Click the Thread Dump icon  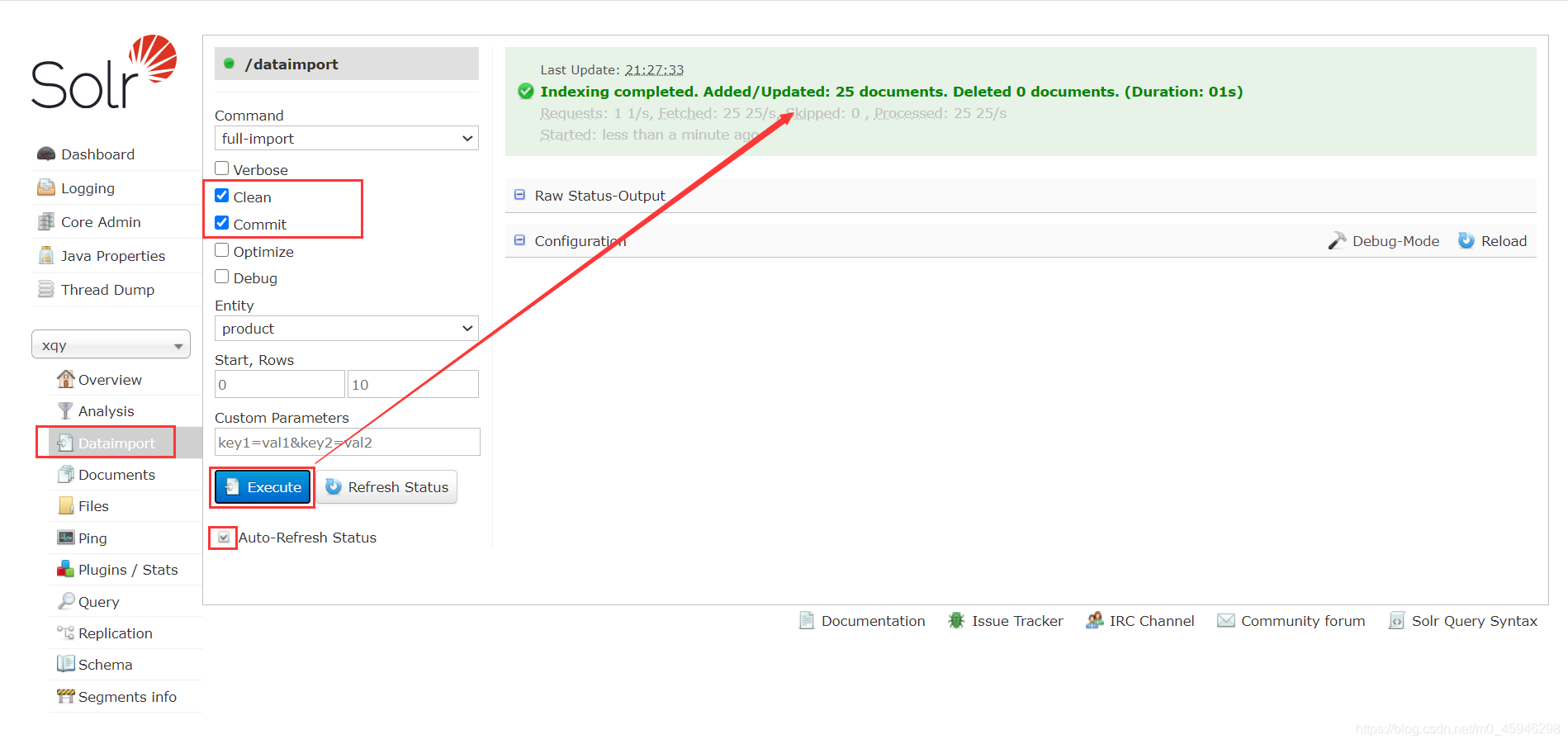point(46,290)
